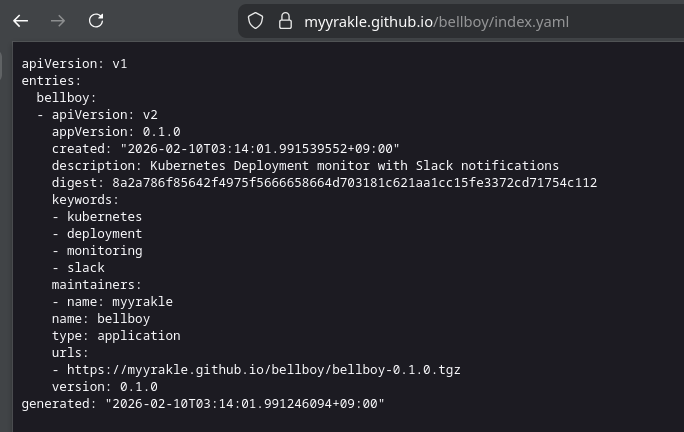The height and width of the screenshot is (432, 684).
Task: Click the forward navigation arrow
Action: click(59, 20)
